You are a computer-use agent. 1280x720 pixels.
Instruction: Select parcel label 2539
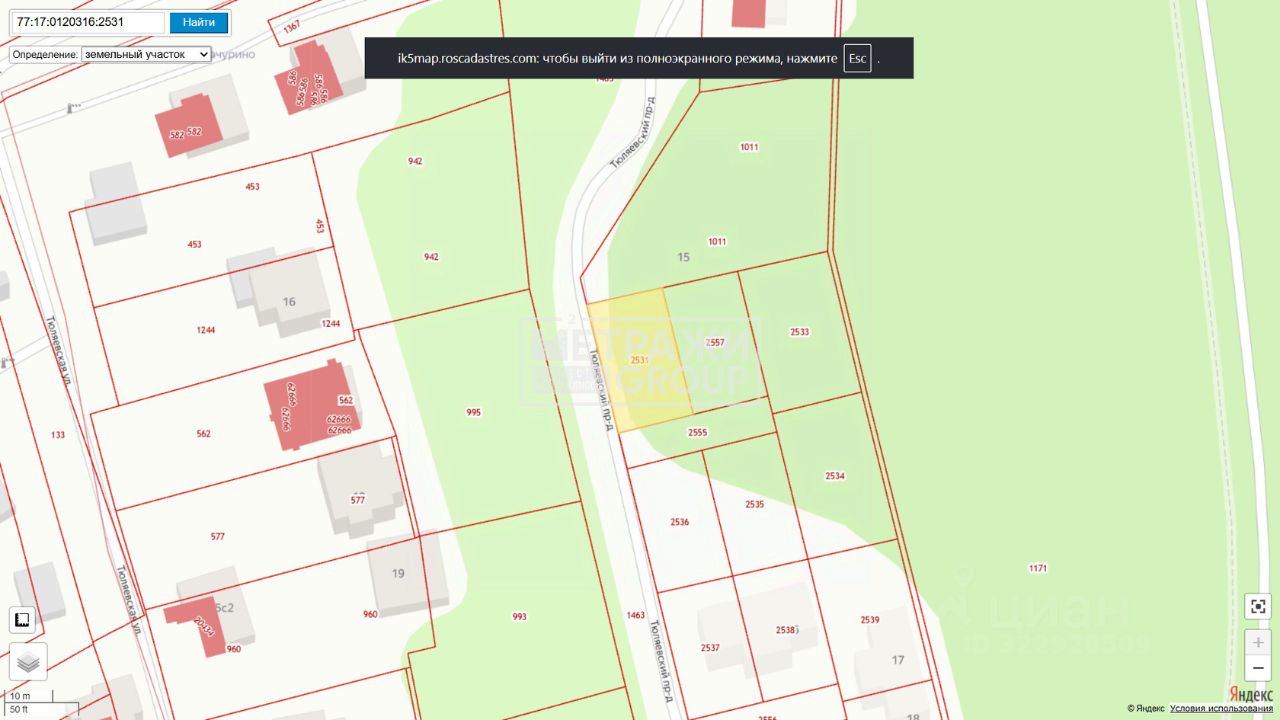click(x=870, y=620)
